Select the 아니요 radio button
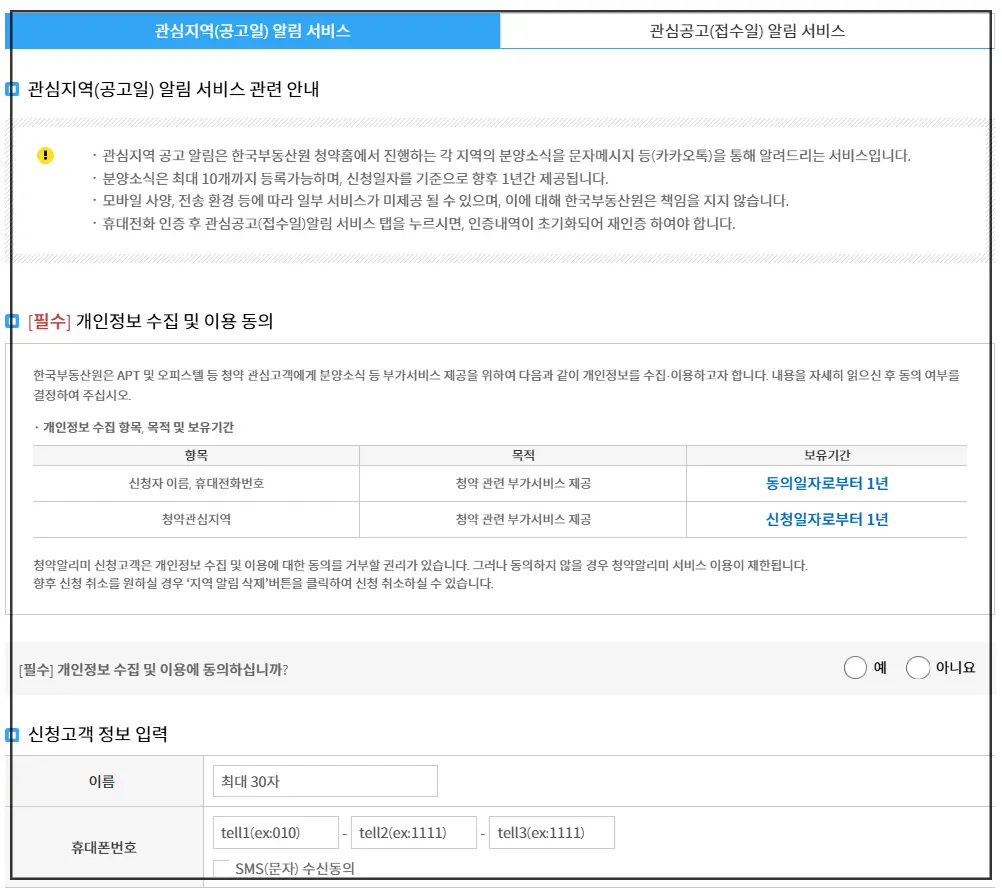 click(x=917, y=667)
